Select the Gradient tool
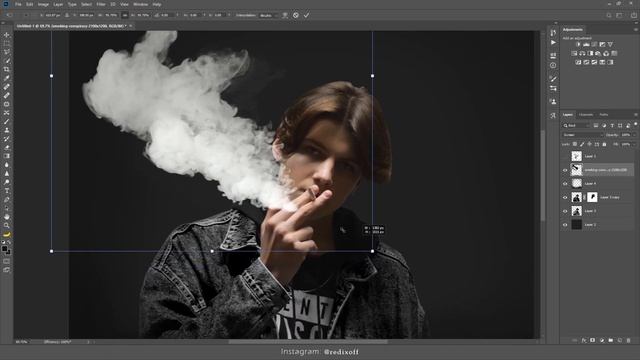 point(7,156)
